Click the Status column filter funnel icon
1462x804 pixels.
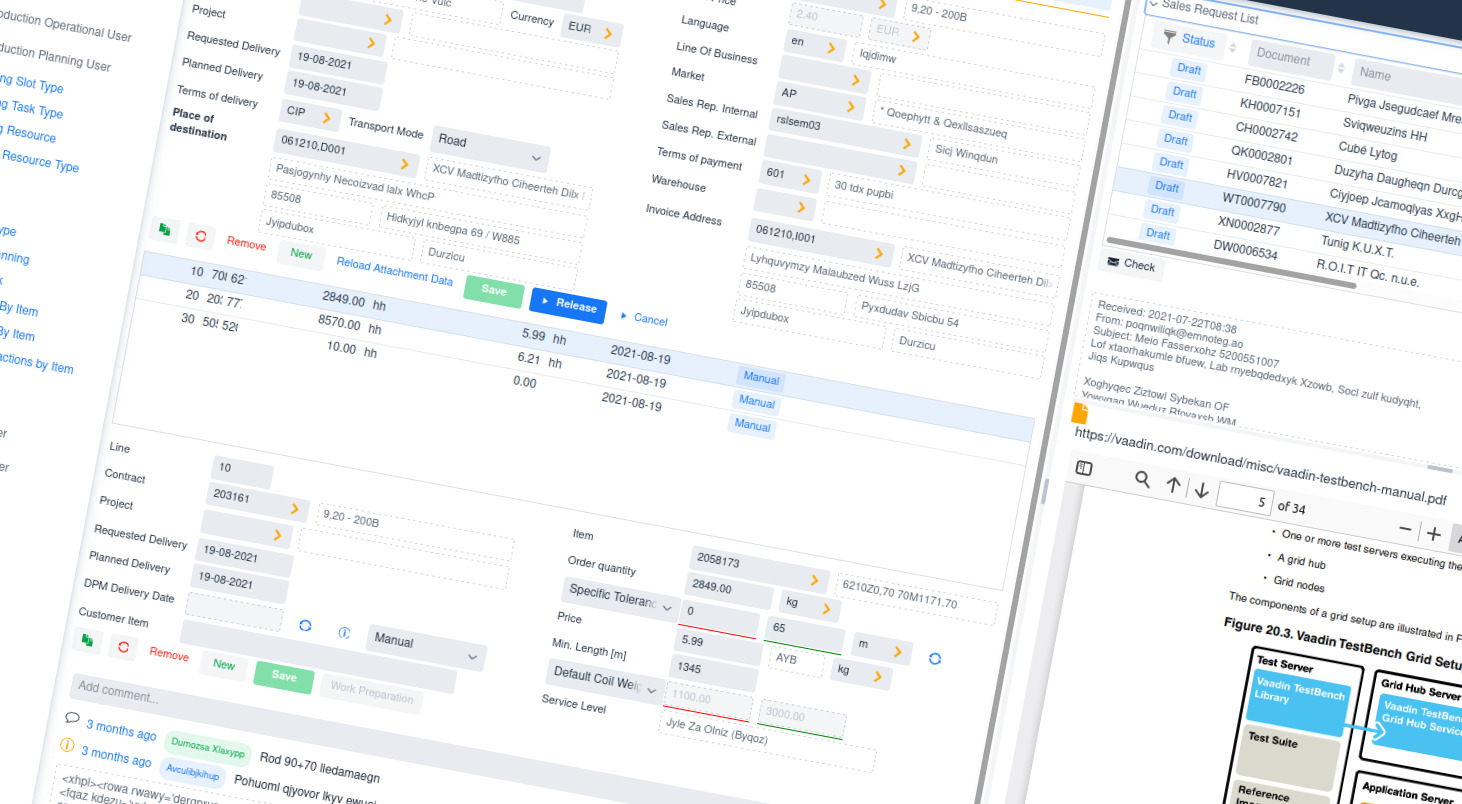[1169, 37]
